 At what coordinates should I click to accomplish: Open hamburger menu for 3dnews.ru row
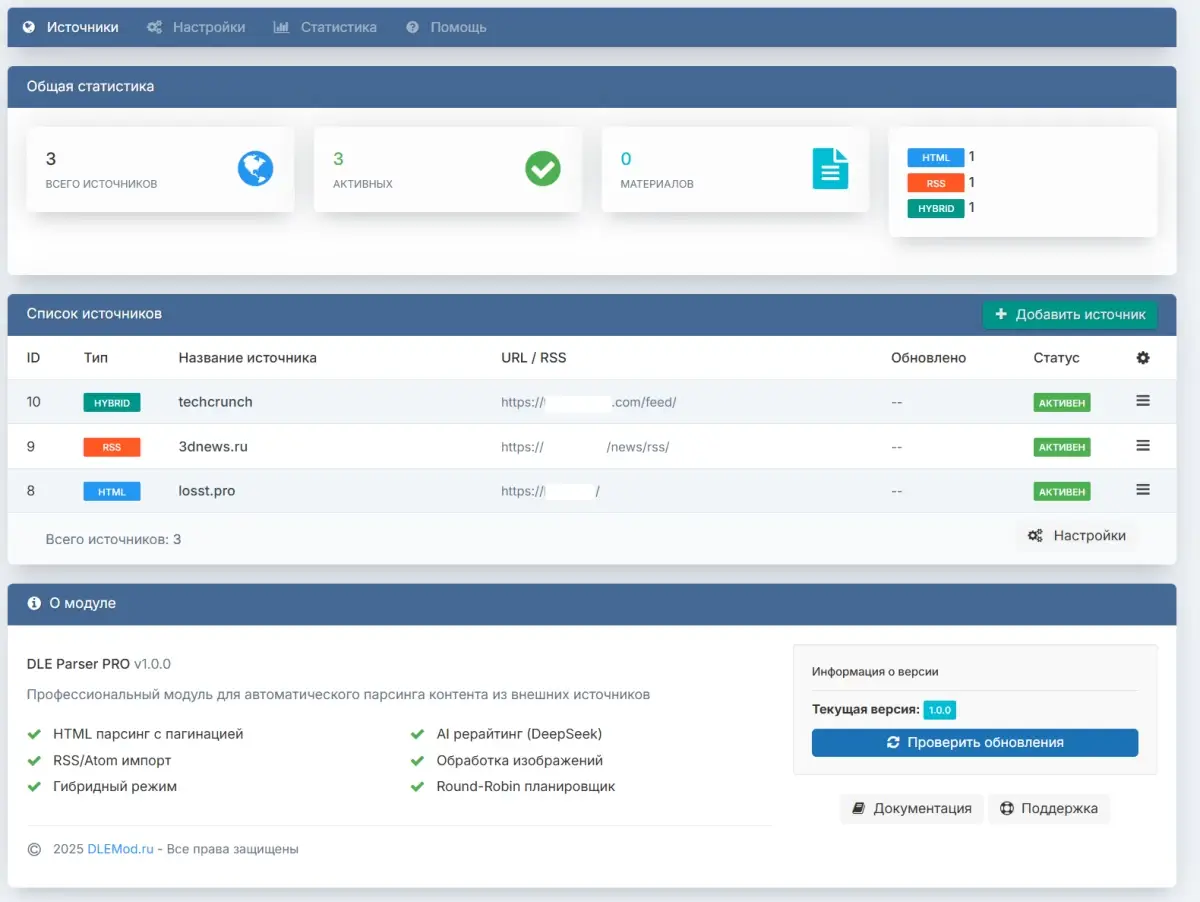(x=1143, y=446)
